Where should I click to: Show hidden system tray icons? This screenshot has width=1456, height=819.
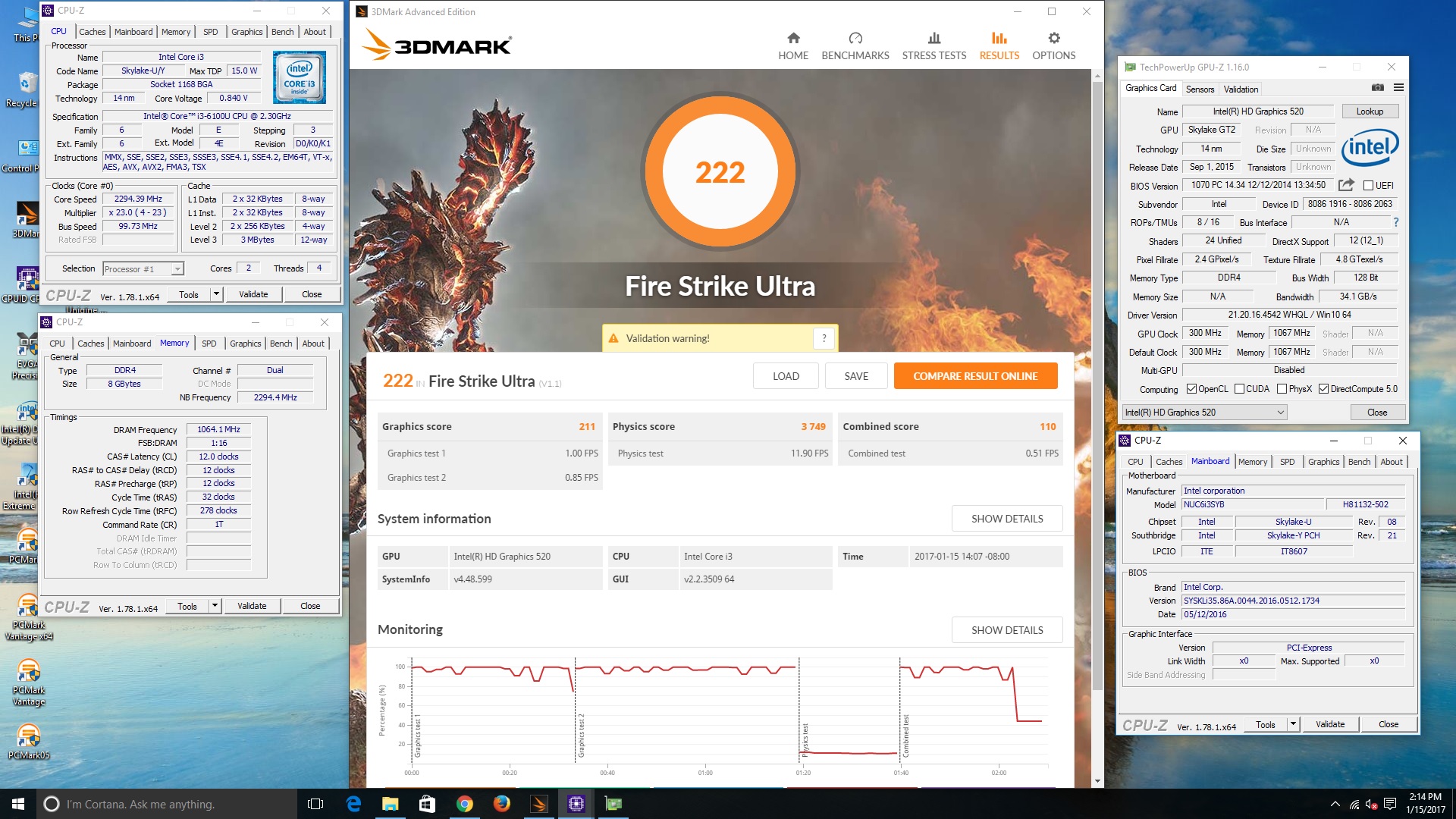tap(1335, 804)
